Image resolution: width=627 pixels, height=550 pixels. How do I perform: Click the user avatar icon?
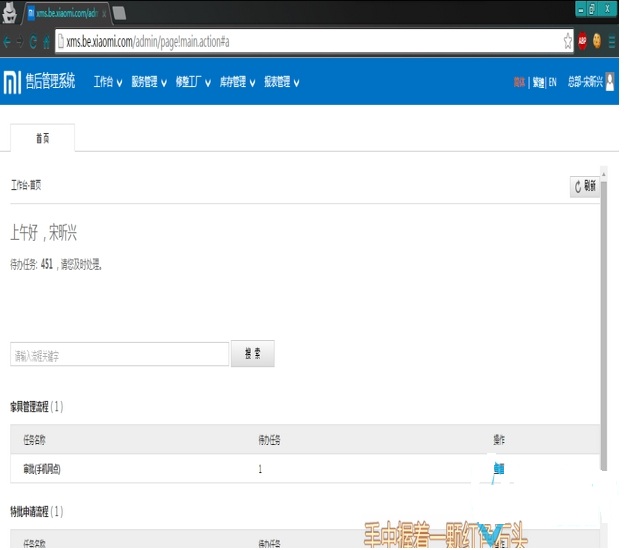click(610, 82)
